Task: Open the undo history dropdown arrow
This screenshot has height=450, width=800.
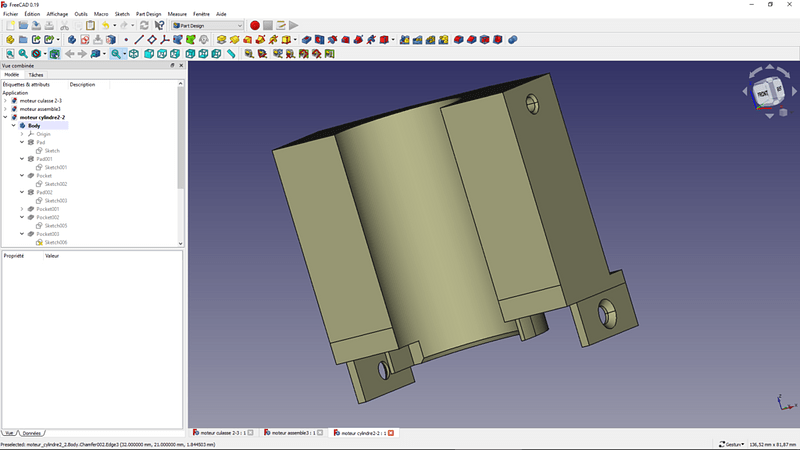Action: coord(114,26)
